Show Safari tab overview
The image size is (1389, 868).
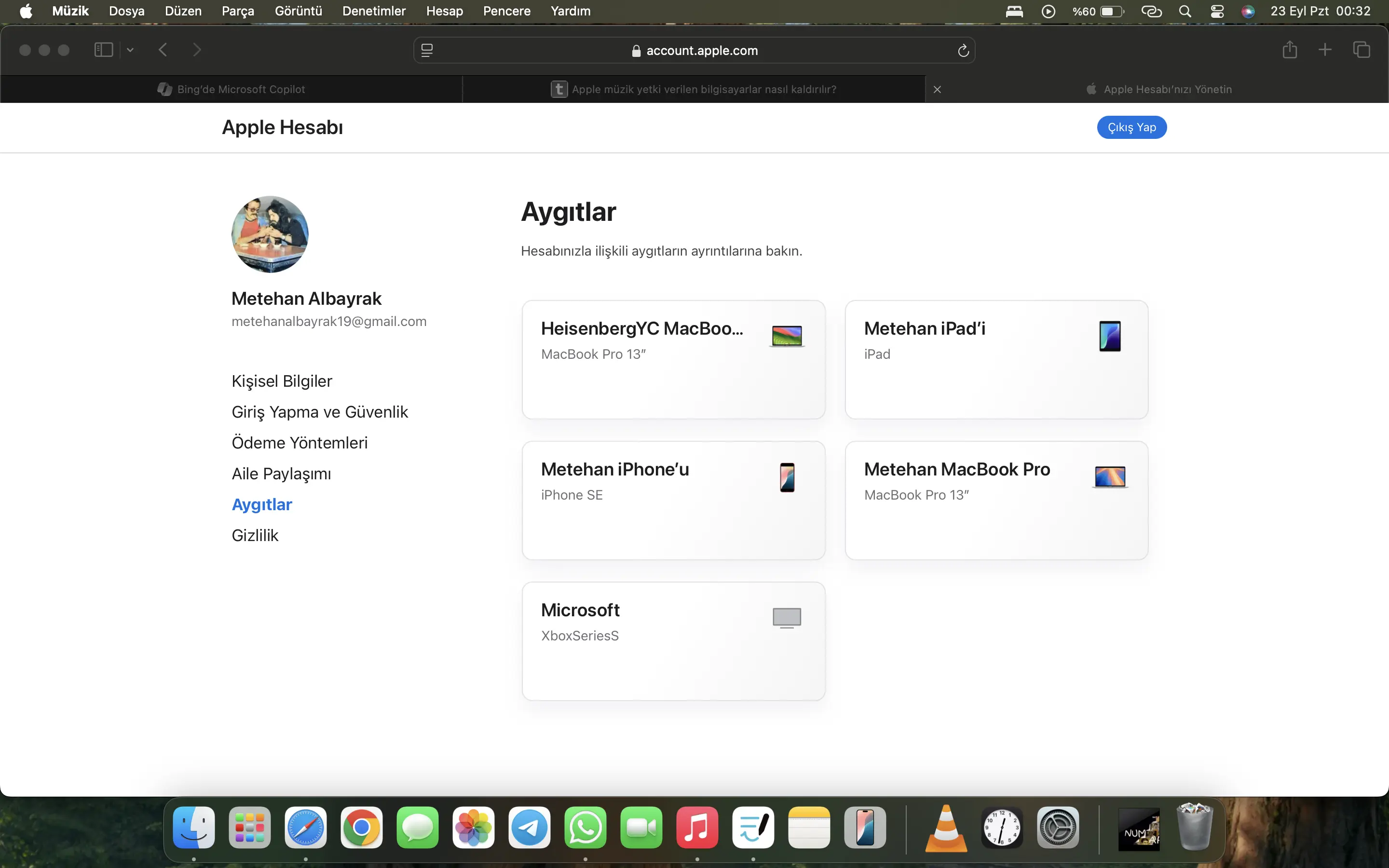pyautogui.click(x=1362, y=50)
